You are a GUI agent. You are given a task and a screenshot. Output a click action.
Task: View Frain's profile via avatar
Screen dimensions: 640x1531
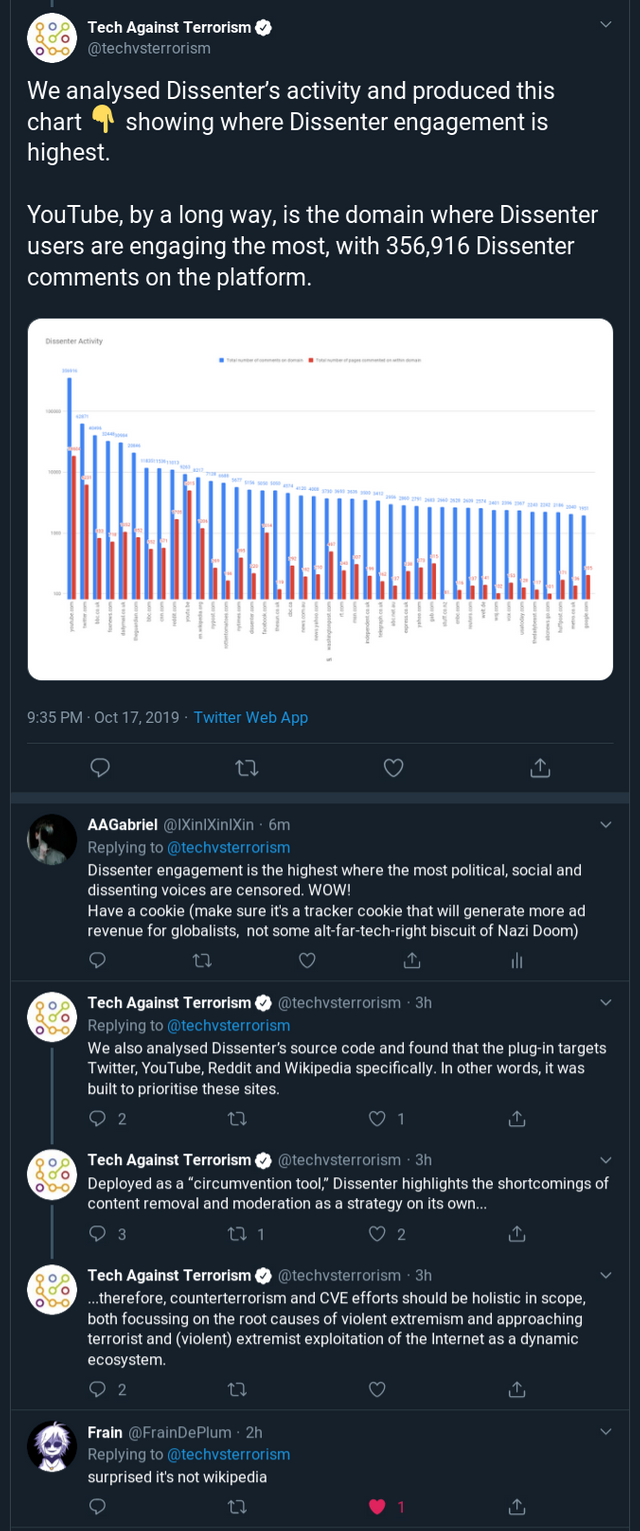[x=52, y=1446]
